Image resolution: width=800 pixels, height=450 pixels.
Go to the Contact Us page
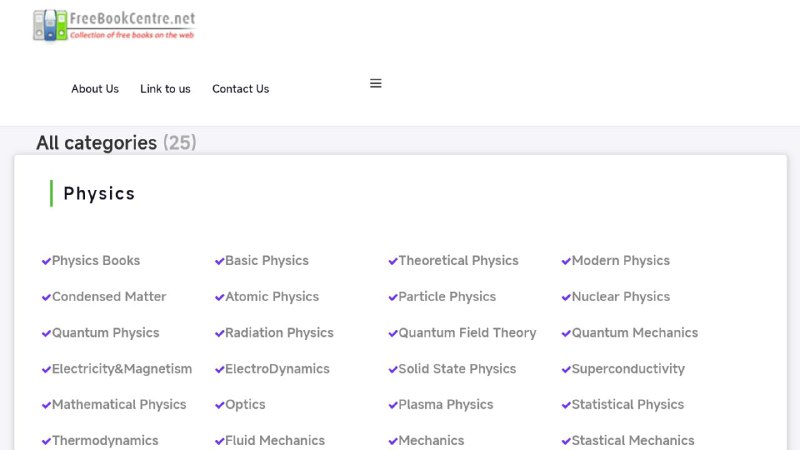[x=240, y=89]
